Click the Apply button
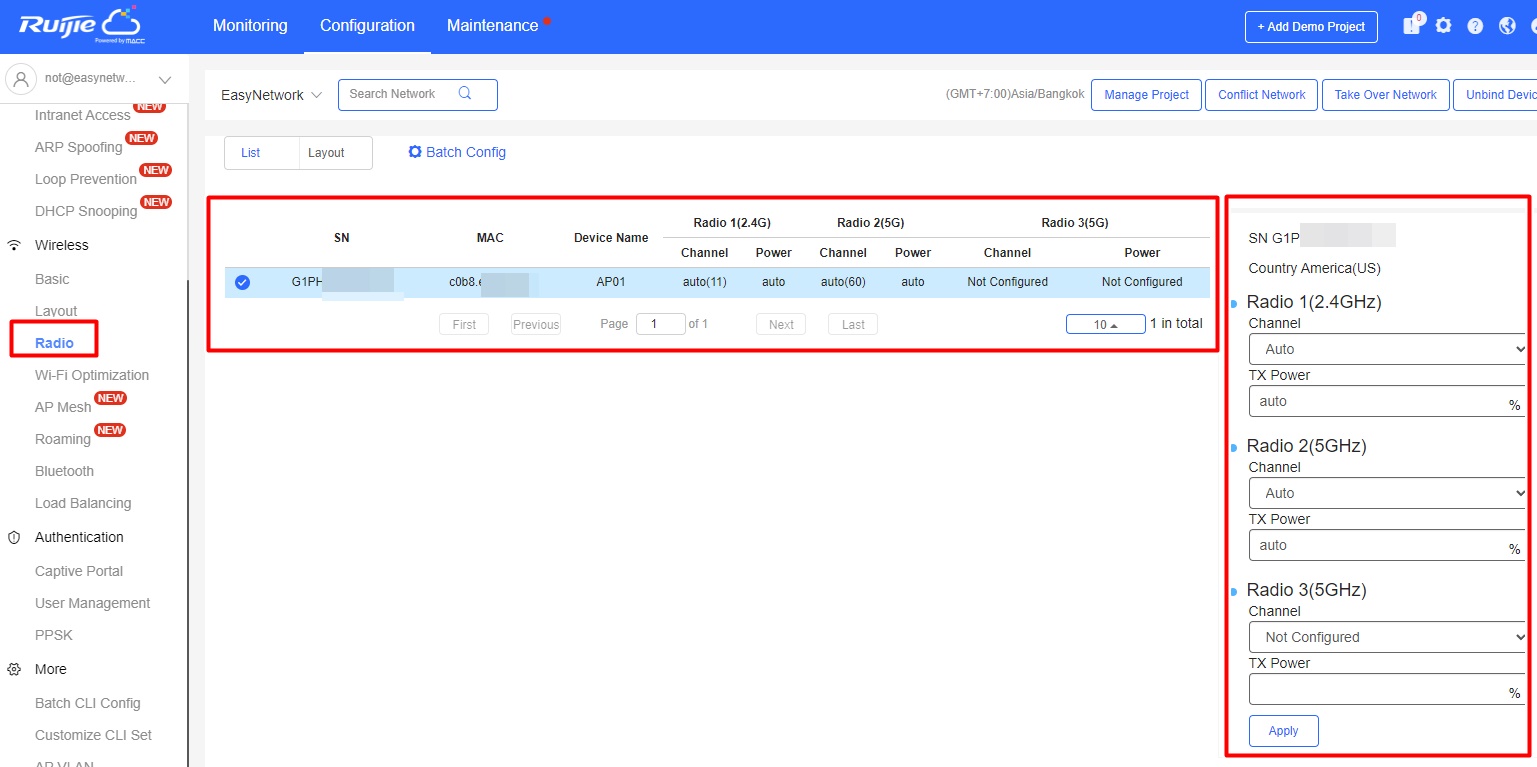The width and height of the screenshot is (1537, 767). tap(1283, 731)
